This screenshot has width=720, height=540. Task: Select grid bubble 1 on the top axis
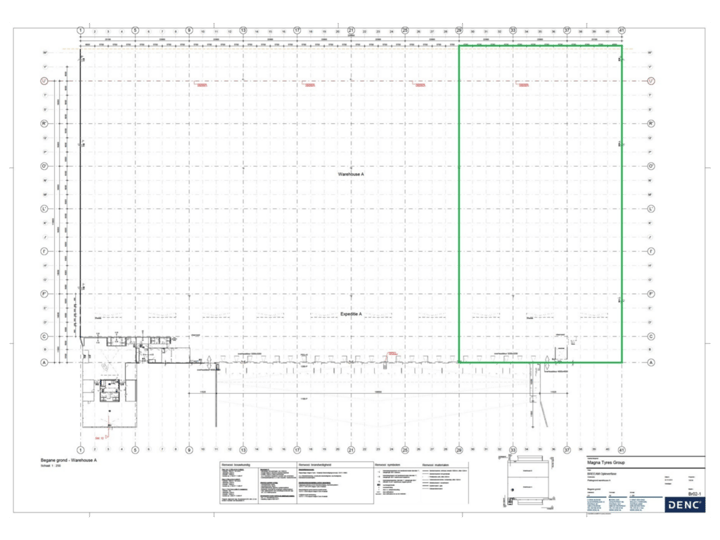[x=80, y=31]
